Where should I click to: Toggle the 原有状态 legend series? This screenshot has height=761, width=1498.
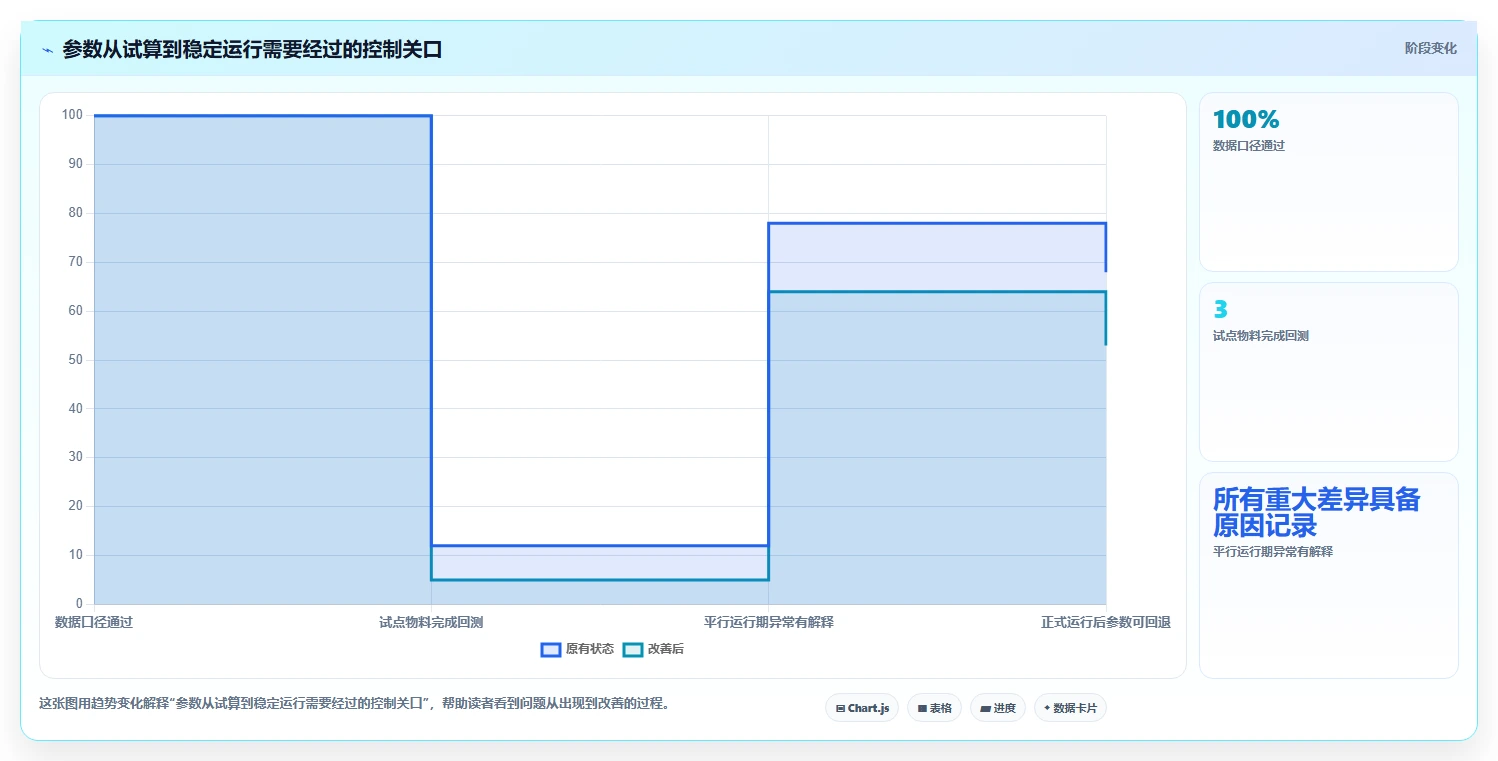[x=577, y=649]
